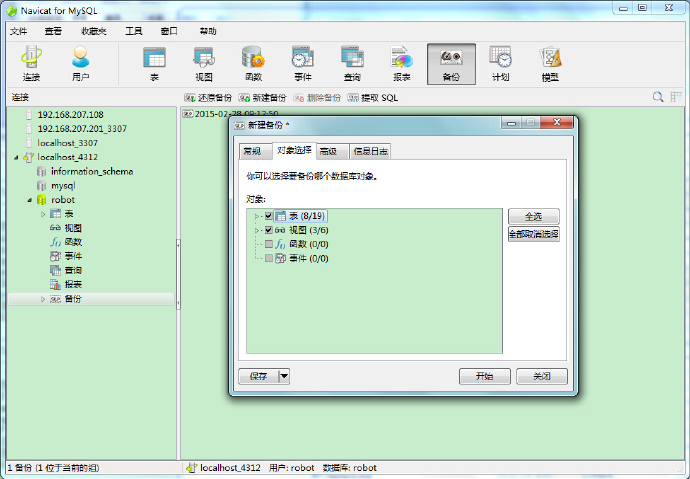Click the 保存 button
Viewport: 690px width, 479px height.
coord(259,376)
